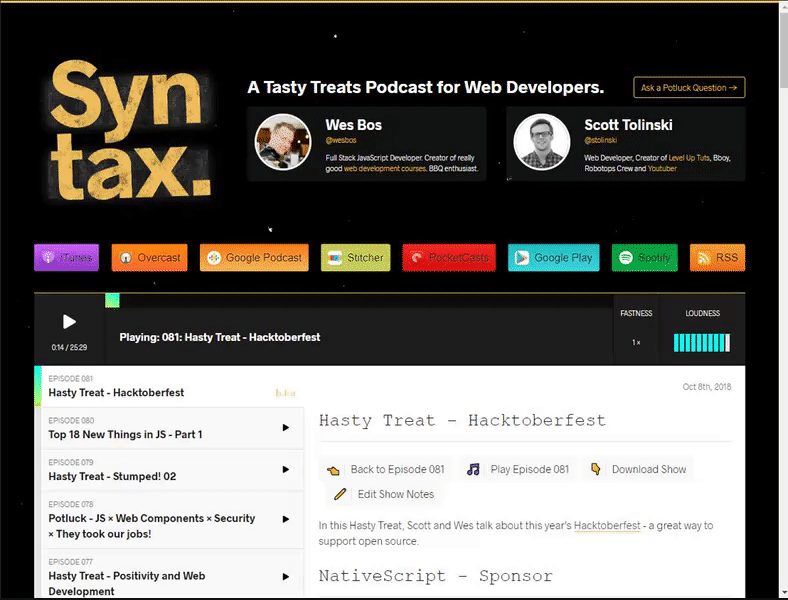Click the pointing hand icon beside Back to Episode
Image resolution: width=788 pixels, height=600 pixels.
pos(333,470)
